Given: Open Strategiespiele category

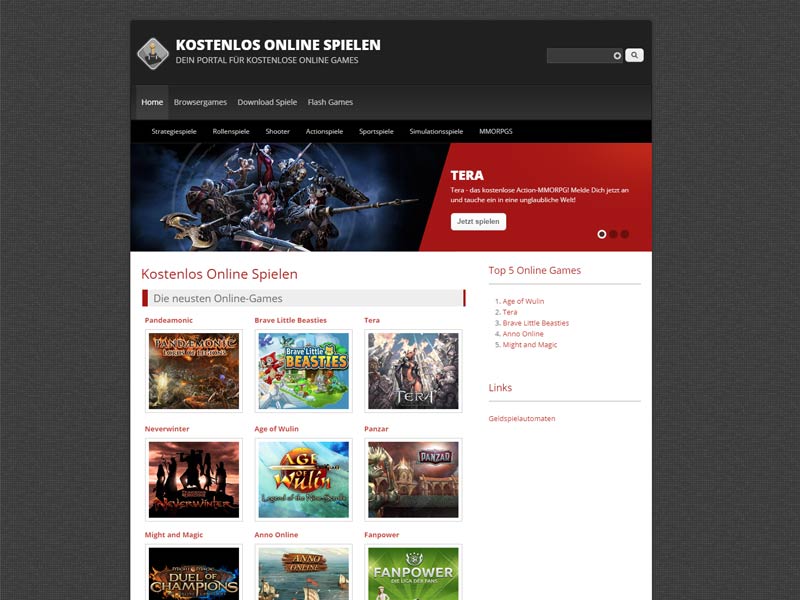Looking at the screenshot, I should pyautogui.click(x=174, y=131).
